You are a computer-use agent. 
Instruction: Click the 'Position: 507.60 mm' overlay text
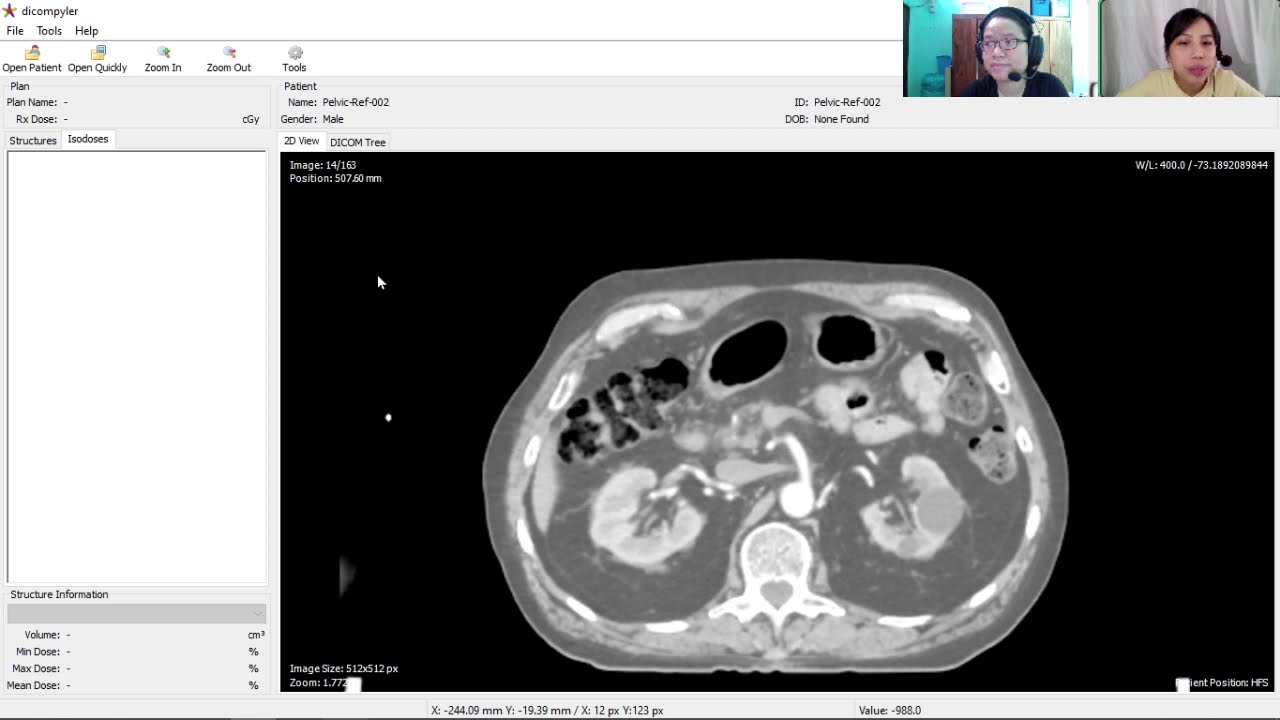tap(335, 178)
